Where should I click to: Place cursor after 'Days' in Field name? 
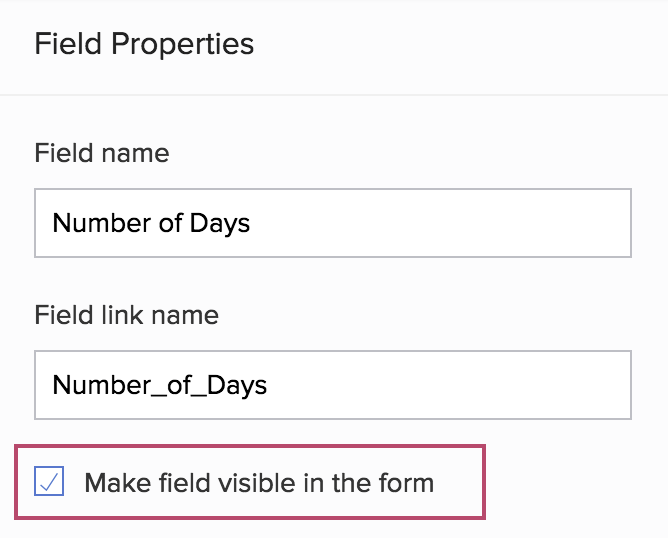point(251,222)
